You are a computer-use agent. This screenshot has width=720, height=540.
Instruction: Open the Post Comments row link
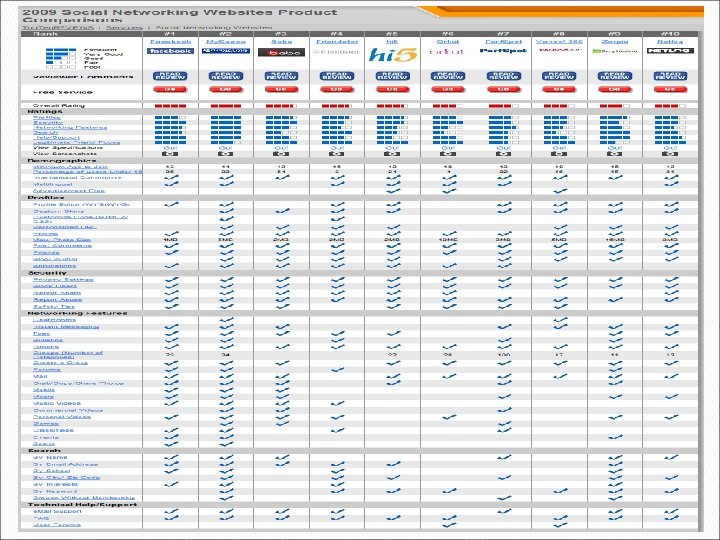(x=62, y=246)
